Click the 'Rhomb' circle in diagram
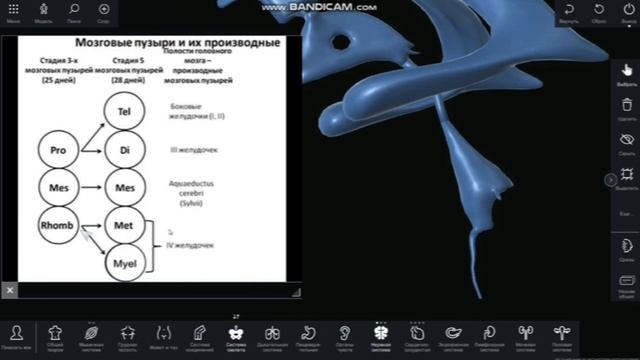The height and width of the screenshot is (360, 640). click(x=58, y=225)
